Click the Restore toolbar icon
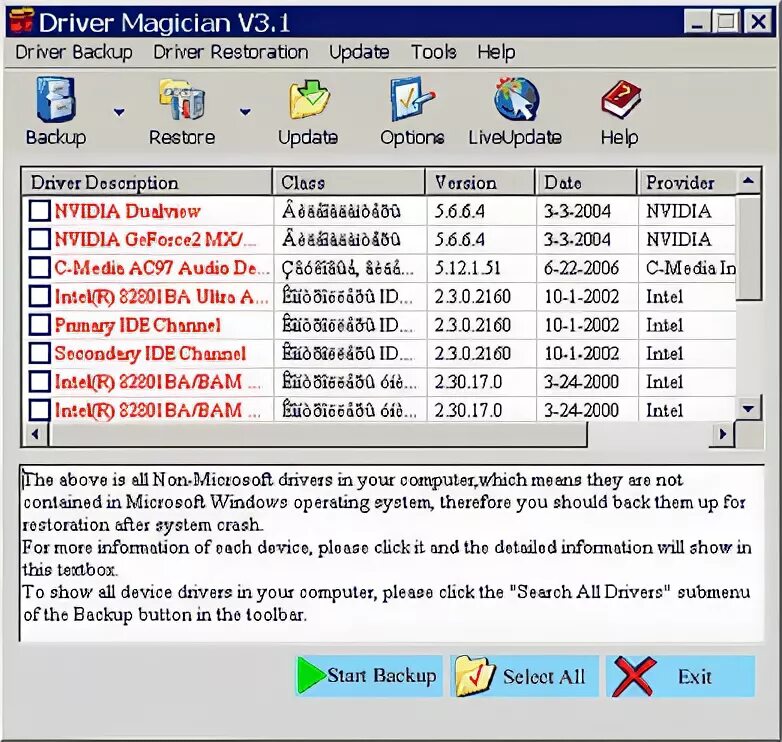782x742 pixels. [182, 99]
